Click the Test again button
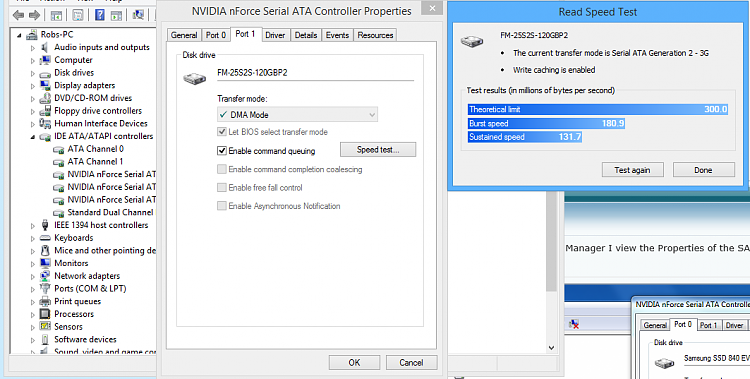The height and width of the screenshot is (379, 750). [632, 170]
